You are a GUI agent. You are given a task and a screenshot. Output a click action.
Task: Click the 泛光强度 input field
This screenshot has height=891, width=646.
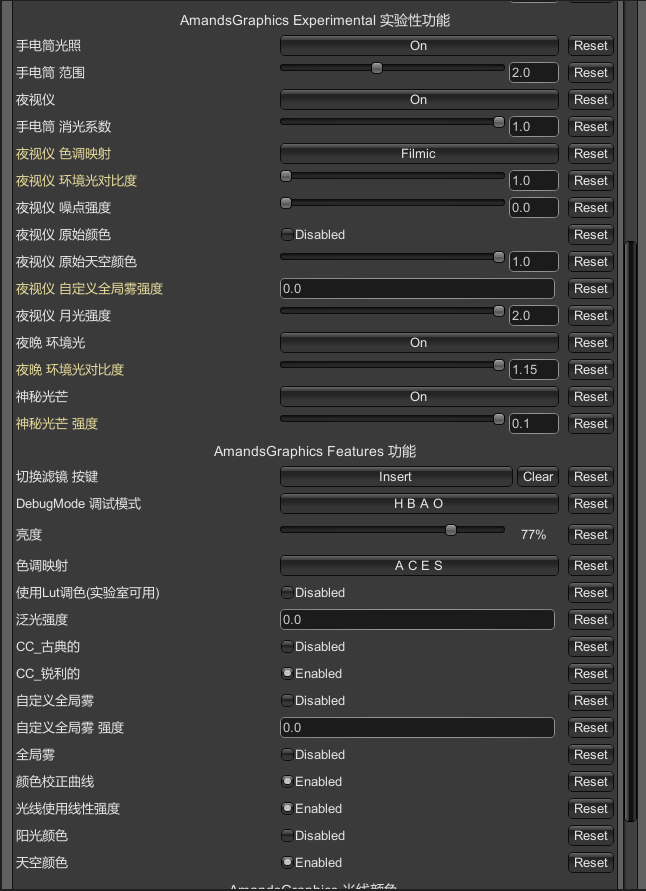417,620
